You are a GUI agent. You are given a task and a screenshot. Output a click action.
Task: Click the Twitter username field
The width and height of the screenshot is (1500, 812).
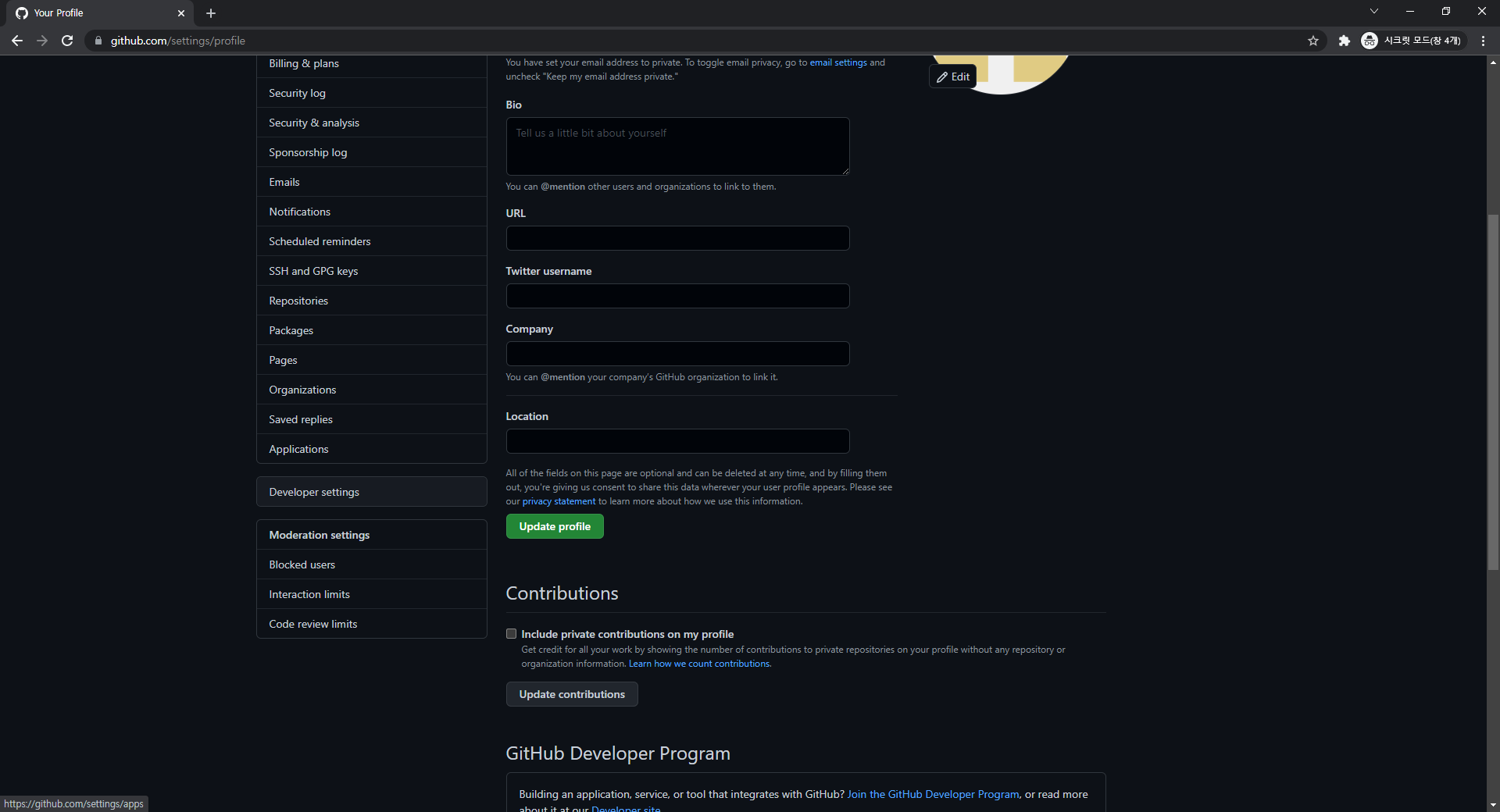point(677,296)
